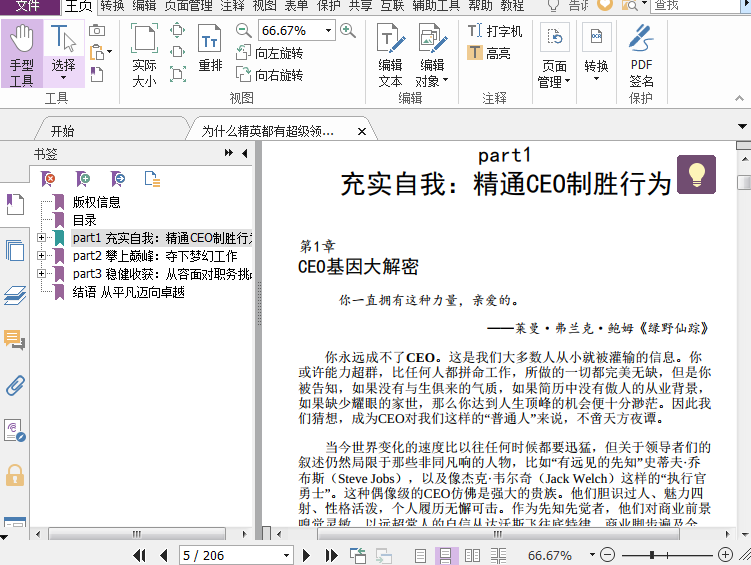
Task: Open the clipboard paste icon
Action: pos(98,52)
